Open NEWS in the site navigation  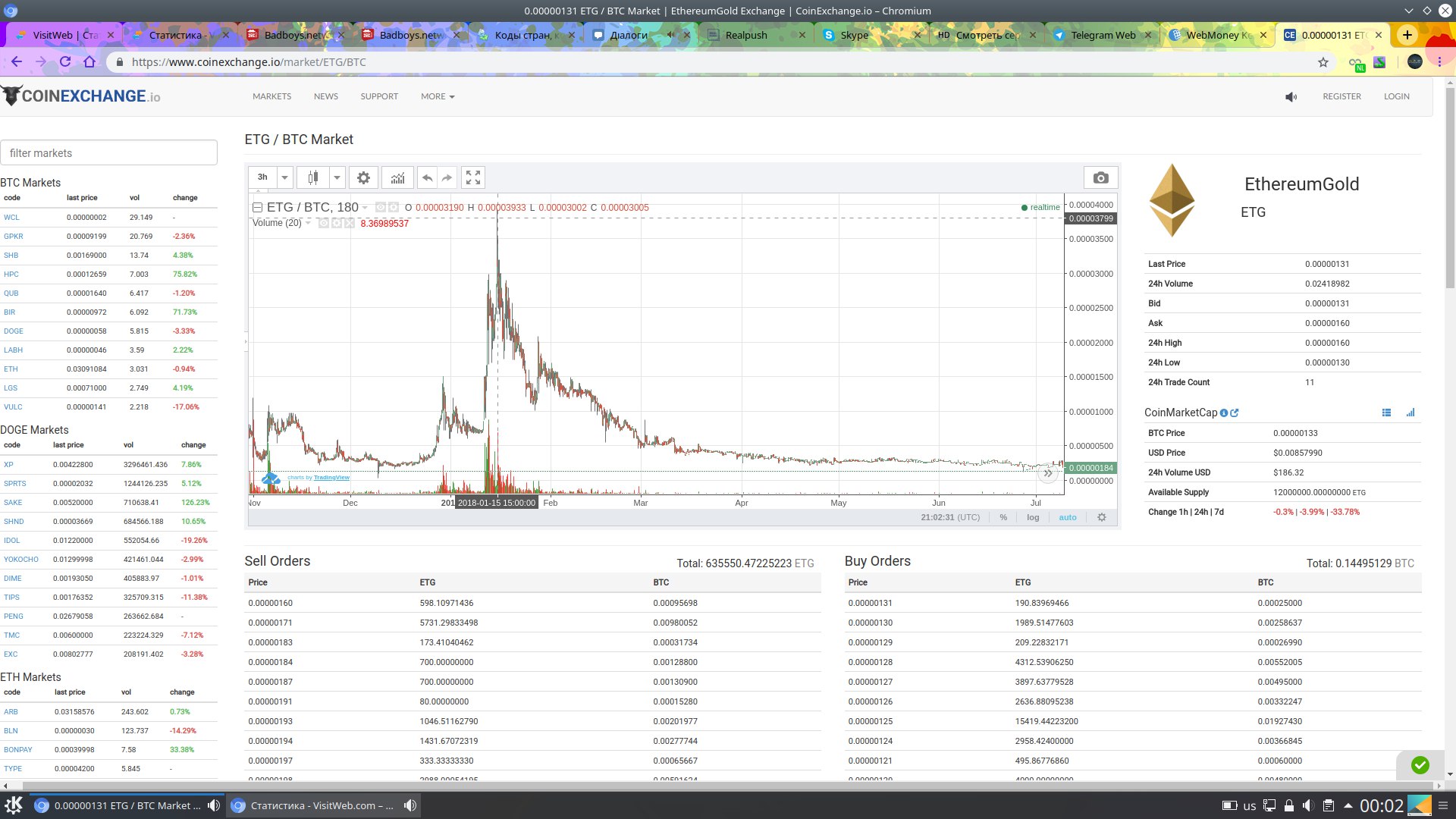(x=326, y=97)
